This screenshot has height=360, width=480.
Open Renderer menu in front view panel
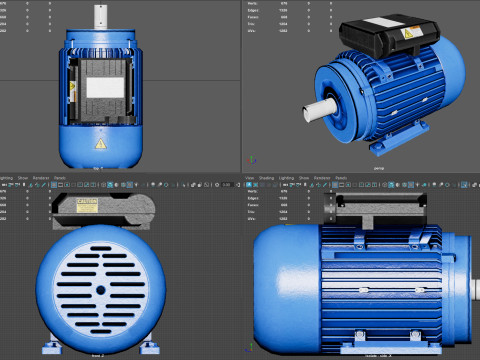pos(41,178)
